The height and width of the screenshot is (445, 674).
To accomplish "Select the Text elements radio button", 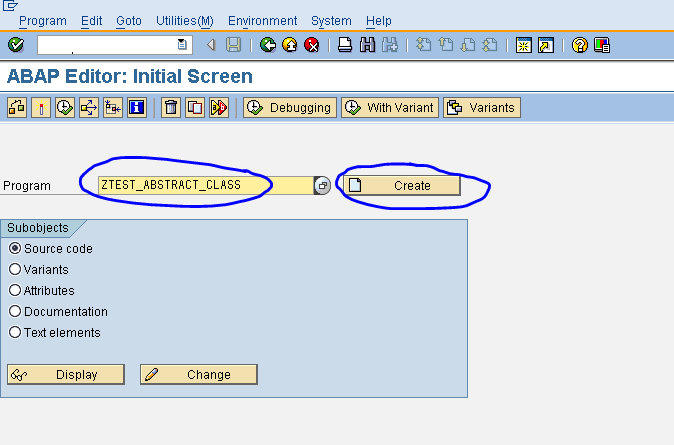I will (15, 332).
